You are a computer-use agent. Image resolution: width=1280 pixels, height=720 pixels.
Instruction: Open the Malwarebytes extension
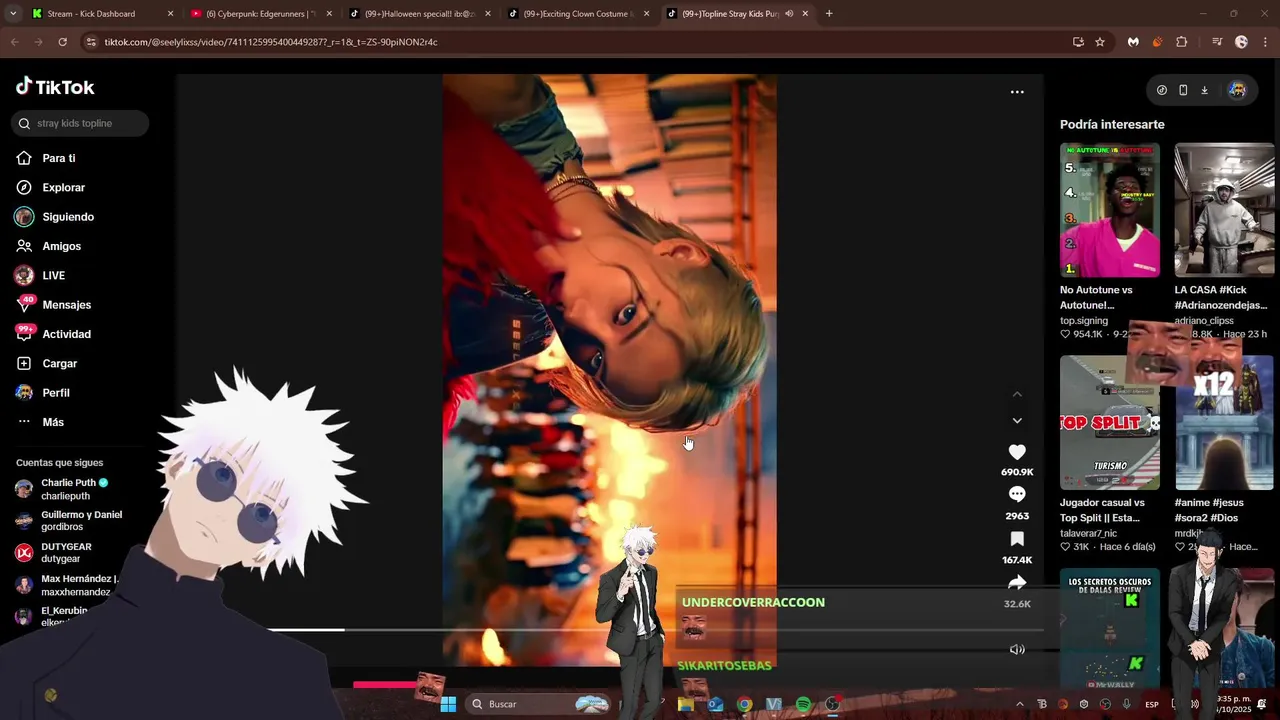1133,42
